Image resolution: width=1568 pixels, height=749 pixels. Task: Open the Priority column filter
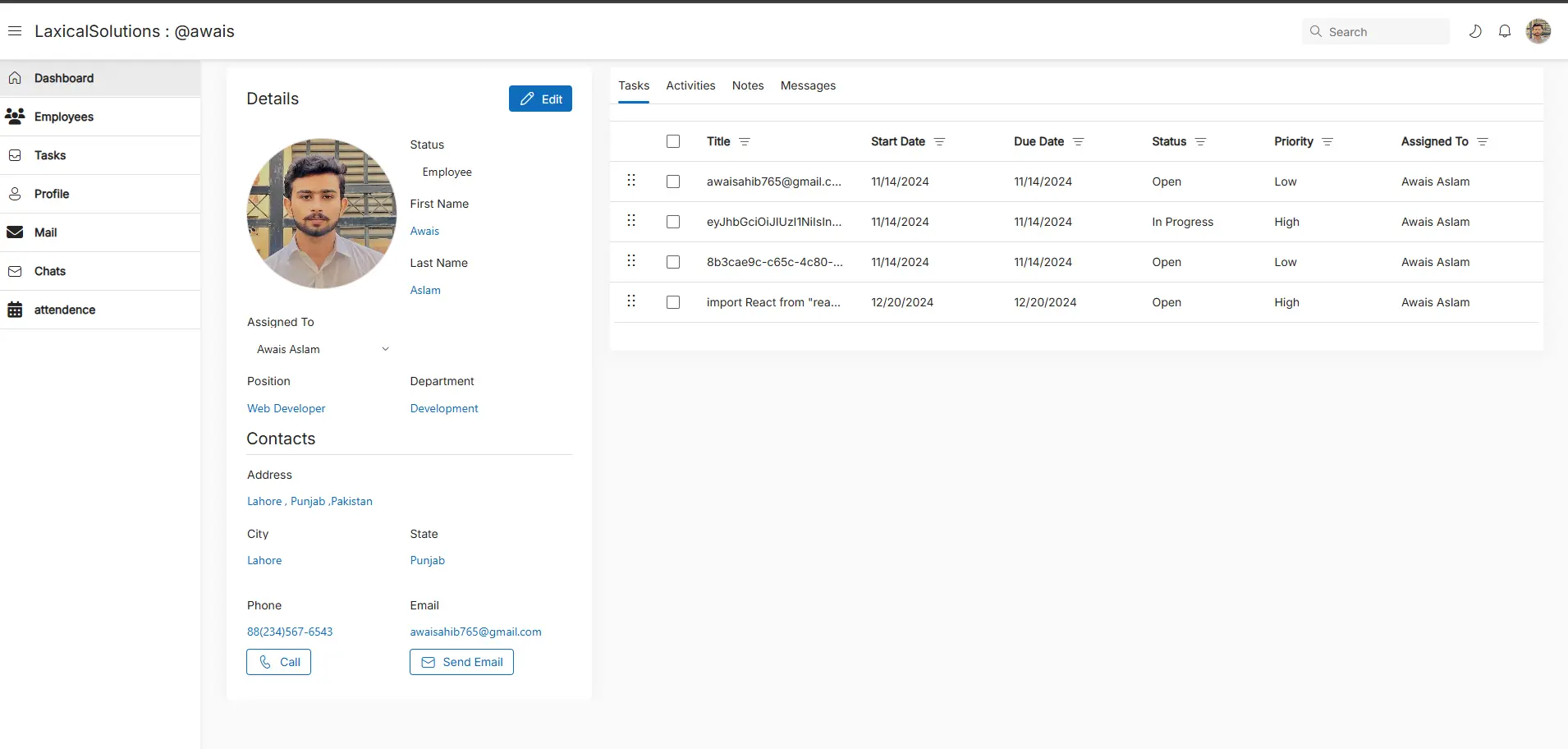pos(1326,141)
